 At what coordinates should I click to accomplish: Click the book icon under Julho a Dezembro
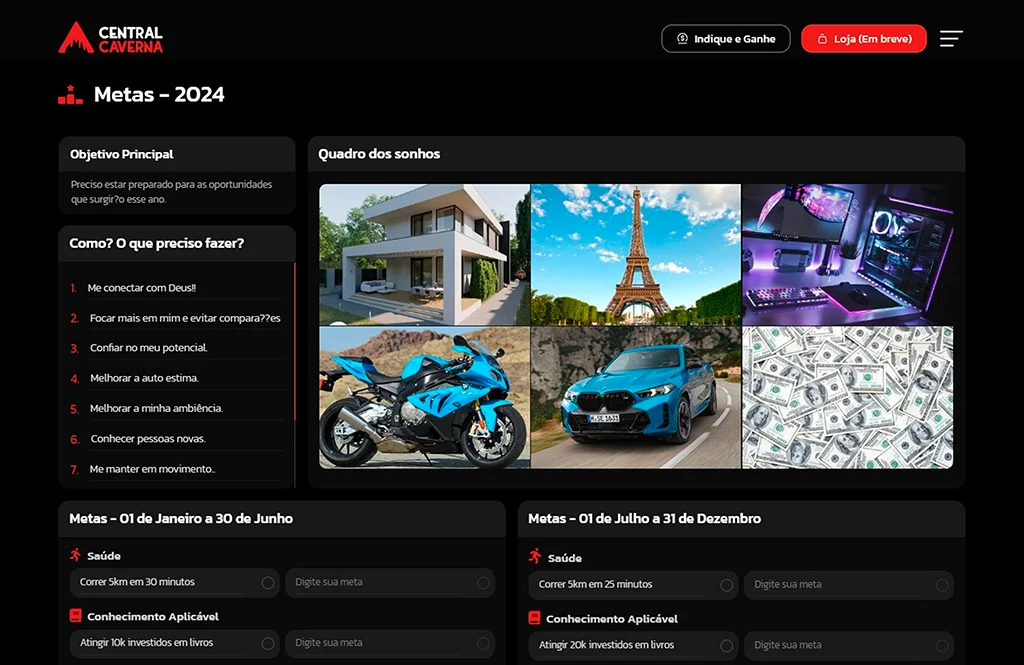point(535,618)
